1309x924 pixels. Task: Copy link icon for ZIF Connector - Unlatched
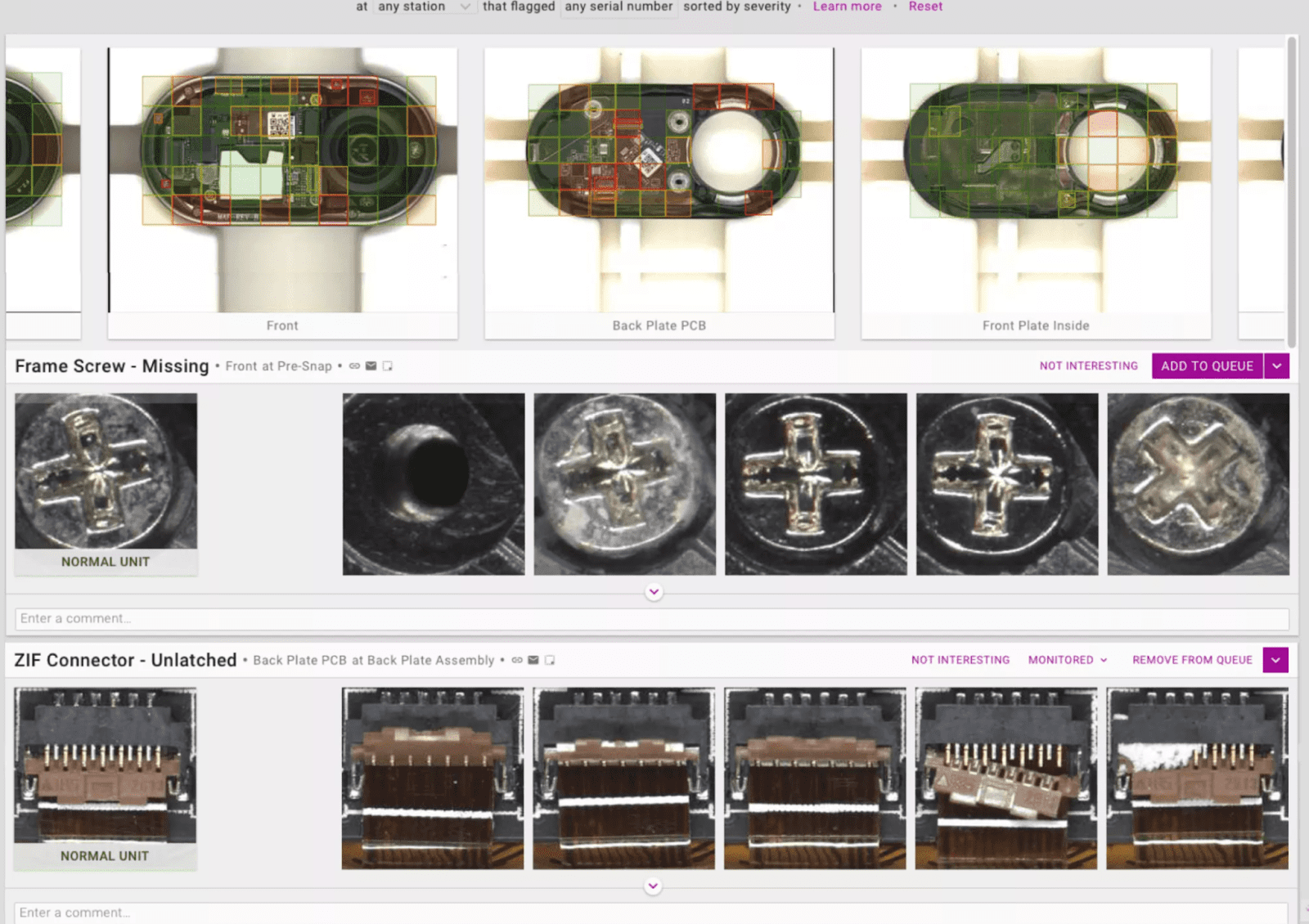pos(517,660)
